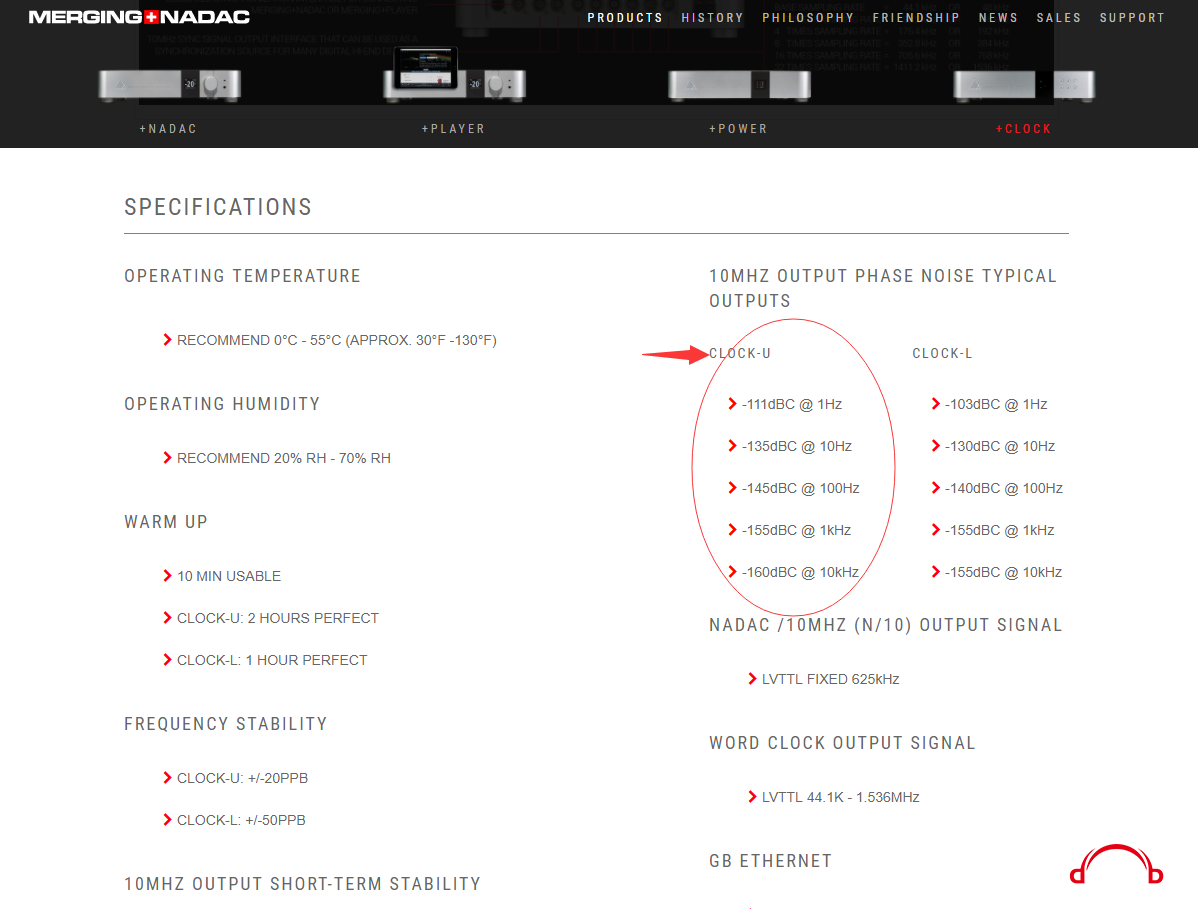Click the Warm Up heading

(166, 522)
